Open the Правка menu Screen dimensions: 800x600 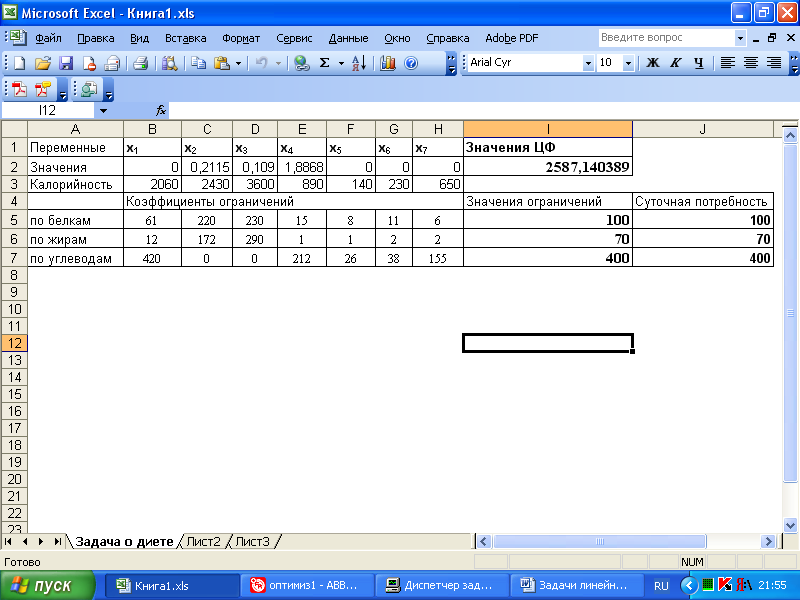point(95,38)
